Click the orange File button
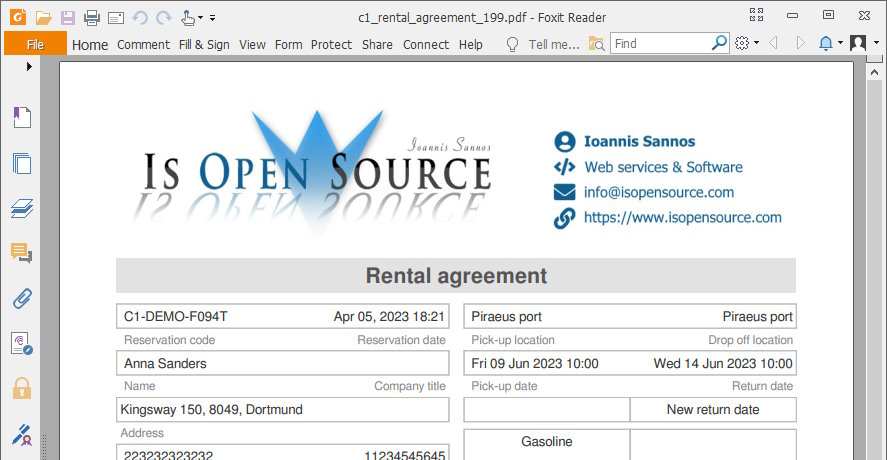Image resolution: width=887 pixels, height=460 pixels. (x=35, y=44)
